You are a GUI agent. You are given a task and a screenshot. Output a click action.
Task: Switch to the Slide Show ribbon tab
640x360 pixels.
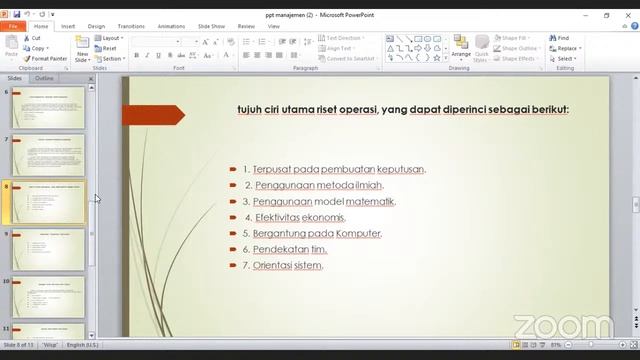pyautogui.click(x=211, y=26)
